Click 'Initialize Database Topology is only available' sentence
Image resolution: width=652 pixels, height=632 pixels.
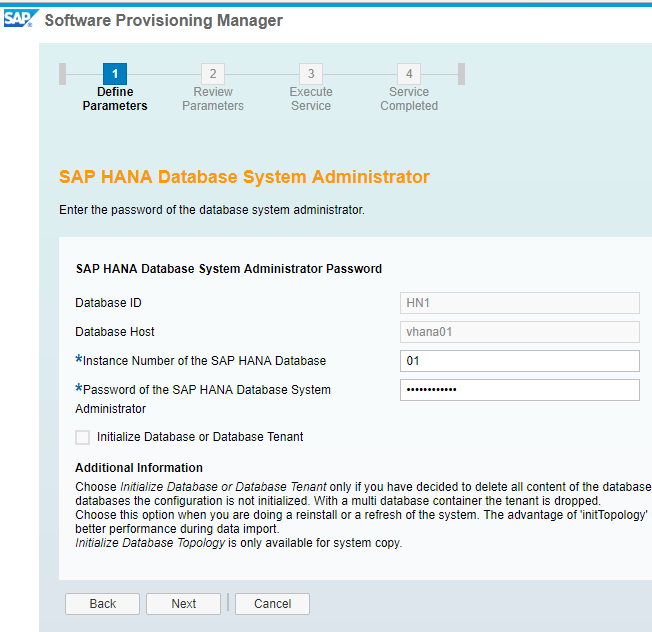click(x=239, y=543)
